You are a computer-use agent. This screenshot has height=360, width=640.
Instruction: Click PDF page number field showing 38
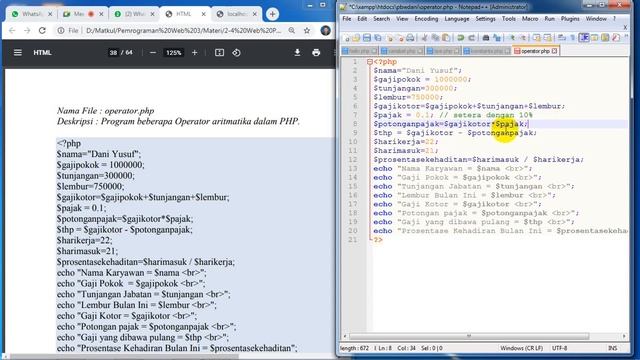113,53
